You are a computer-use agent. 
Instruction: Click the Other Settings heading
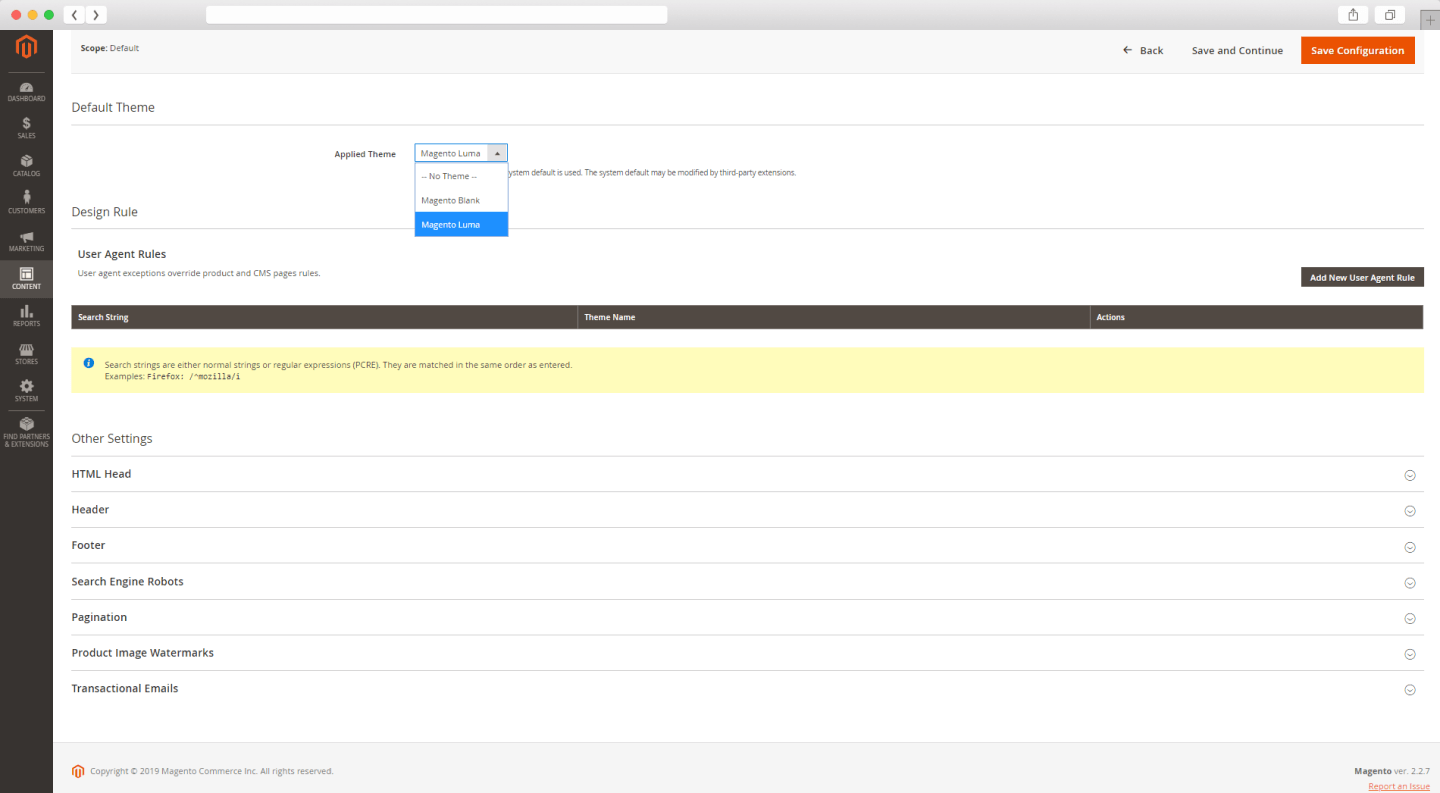[x=112, y=438]
